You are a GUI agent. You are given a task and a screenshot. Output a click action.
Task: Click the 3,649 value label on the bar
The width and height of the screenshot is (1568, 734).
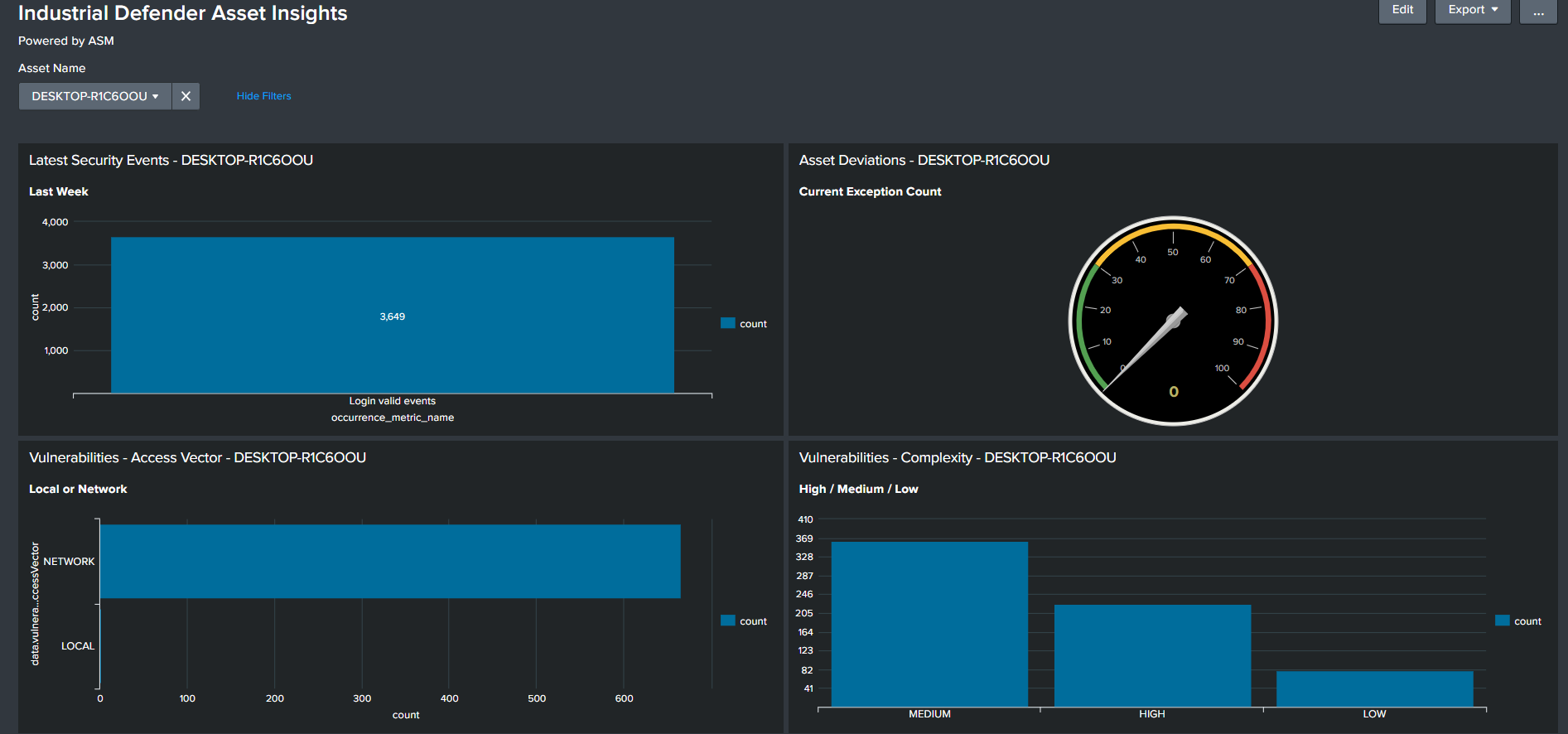pos(393,316)
